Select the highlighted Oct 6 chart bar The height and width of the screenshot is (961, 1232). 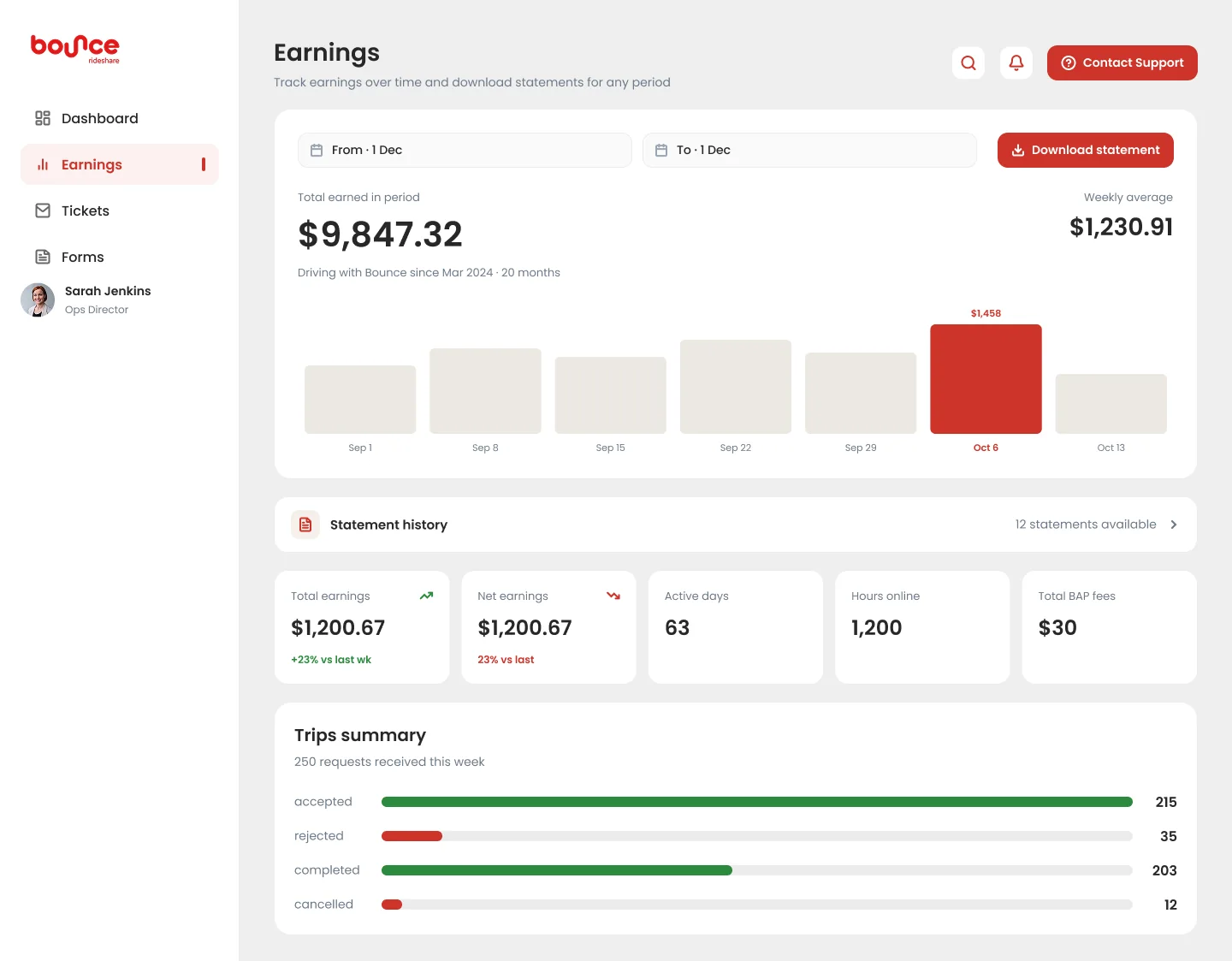[x=986, y=379]
